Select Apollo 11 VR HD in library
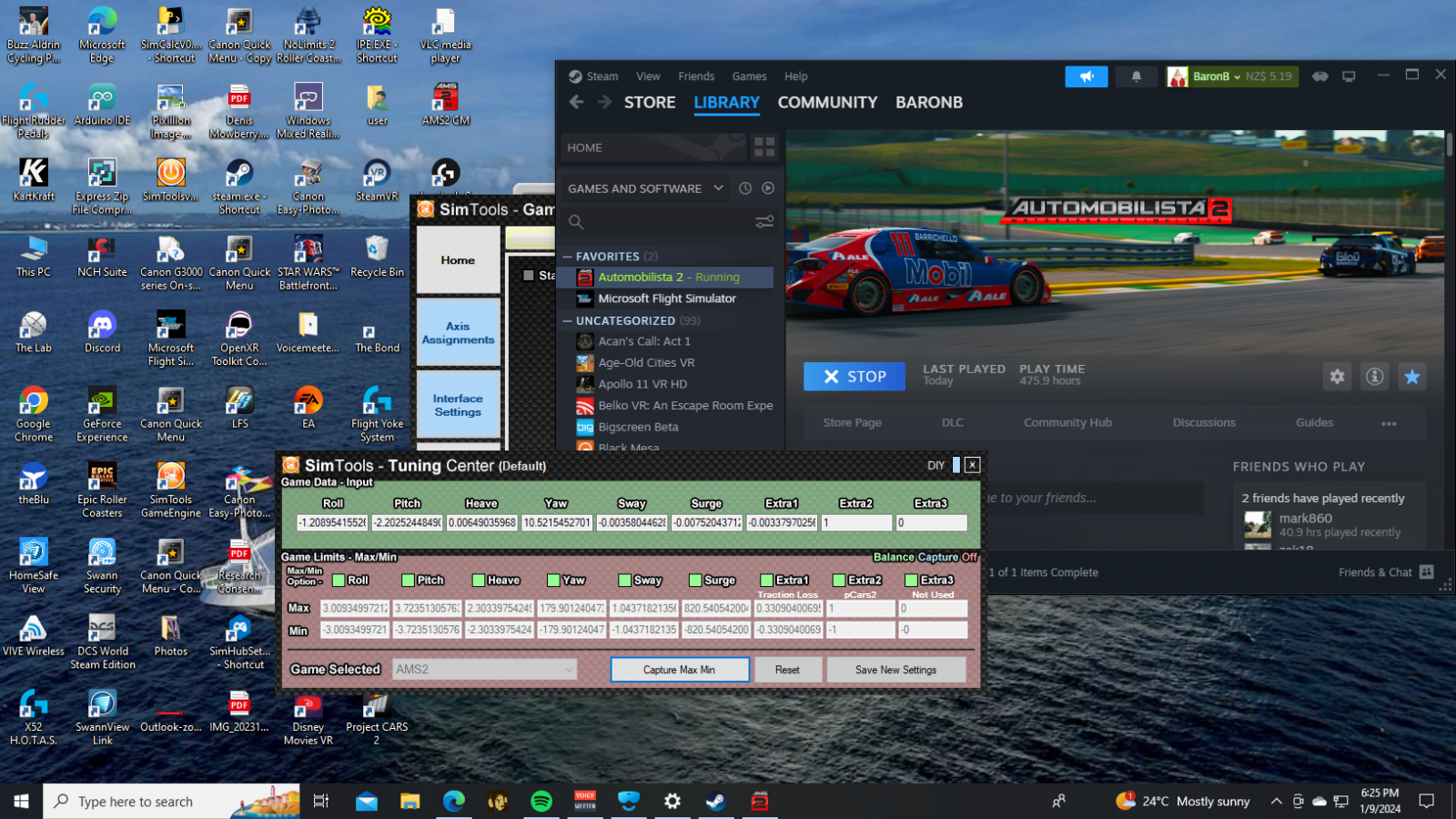 tap(642, 384)
